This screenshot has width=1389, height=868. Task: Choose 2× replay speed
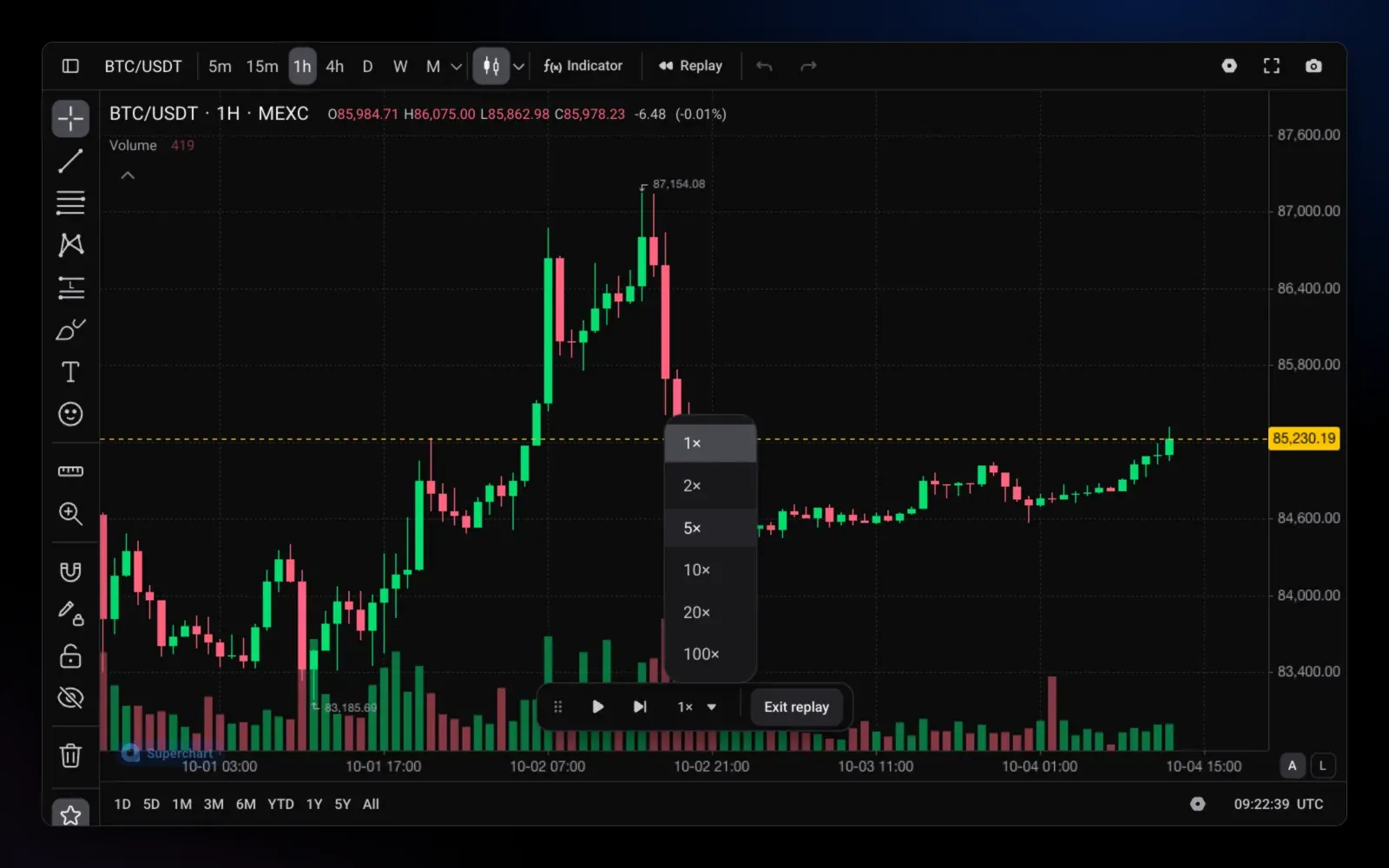[x=710, y=485]
